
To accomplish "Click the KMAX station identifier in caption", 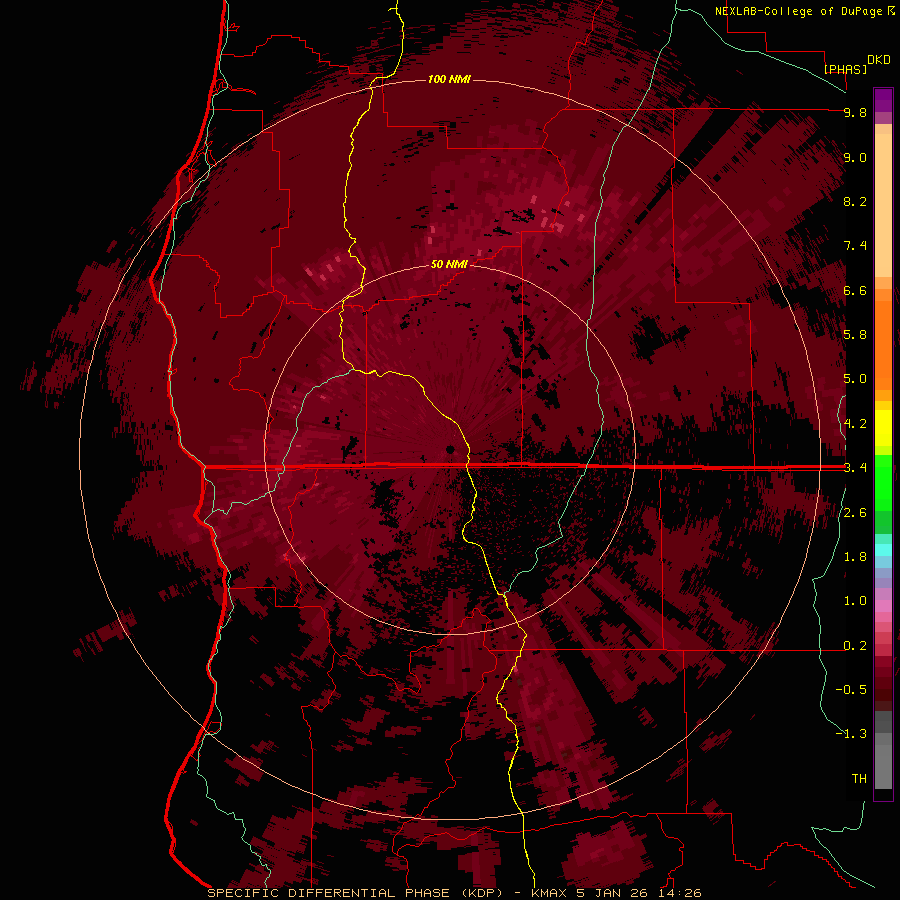I will point(550,893).
